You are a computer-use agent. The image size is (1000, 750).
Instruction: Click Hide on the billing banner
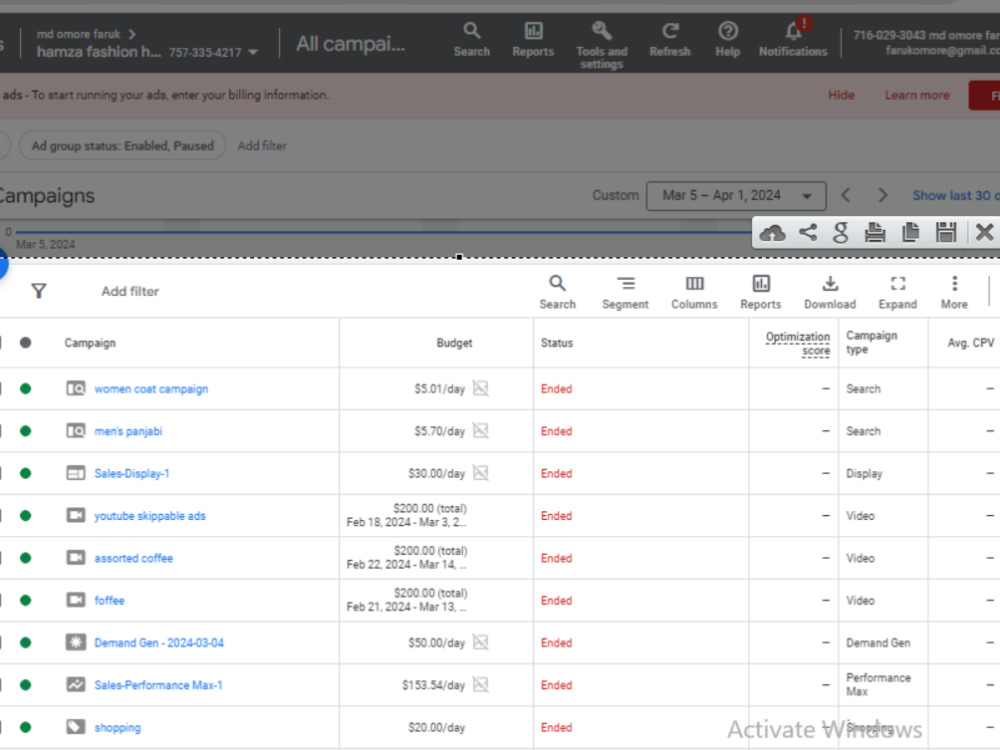841,95
